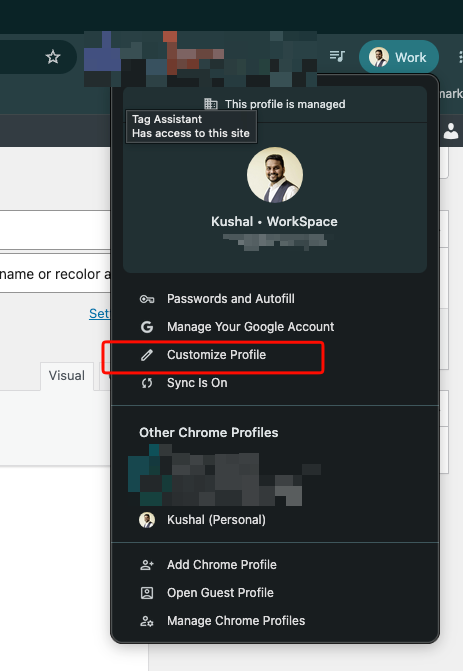Switch to the Visual tab
The width and height of the screenshot is (463, 671).
click(67, 376)
